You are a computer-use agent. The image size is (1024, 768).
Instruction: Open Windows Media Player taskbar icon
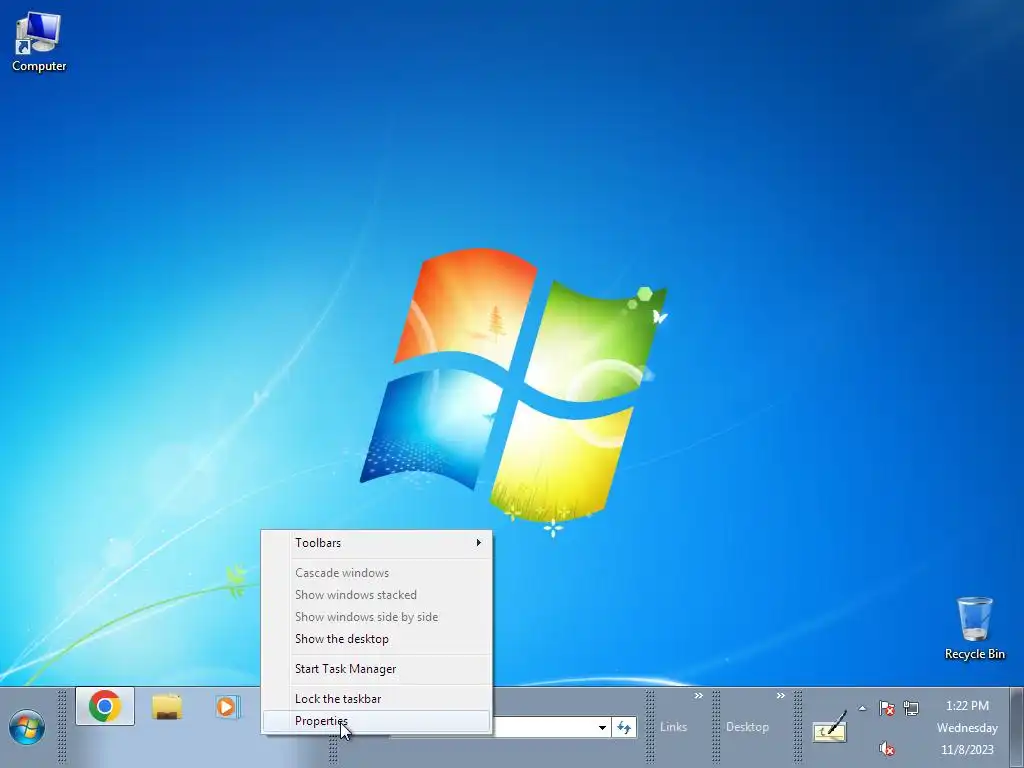(x=227, y=707)
